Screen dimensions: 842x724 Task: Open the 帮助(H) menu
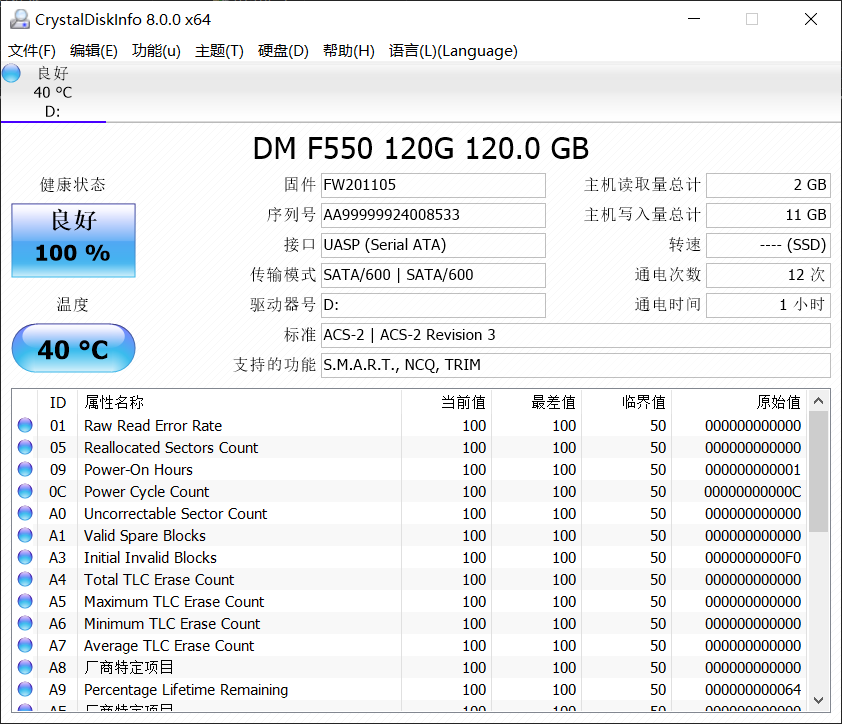click(x=349, y=51)
